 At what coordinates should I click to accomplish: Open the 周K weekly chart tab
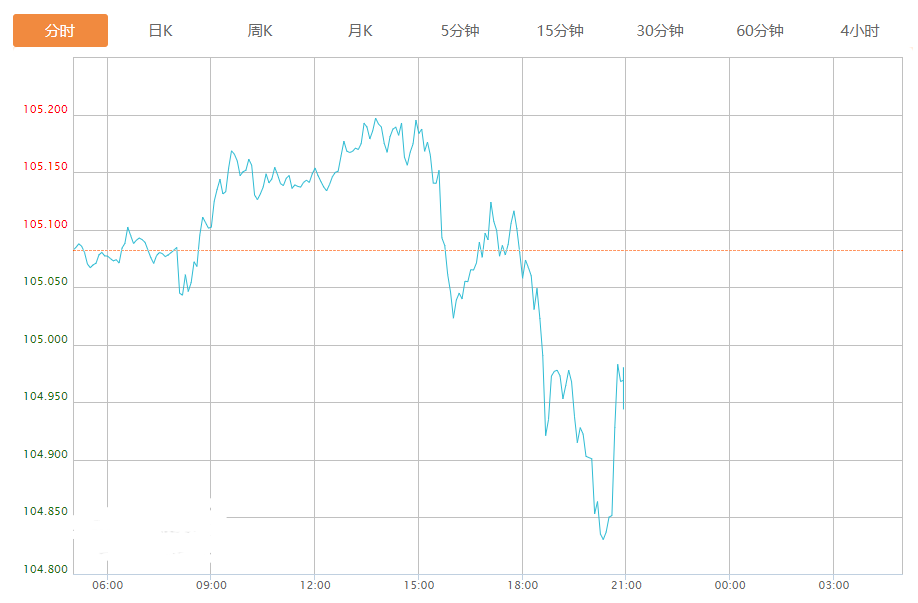(260, 31)
